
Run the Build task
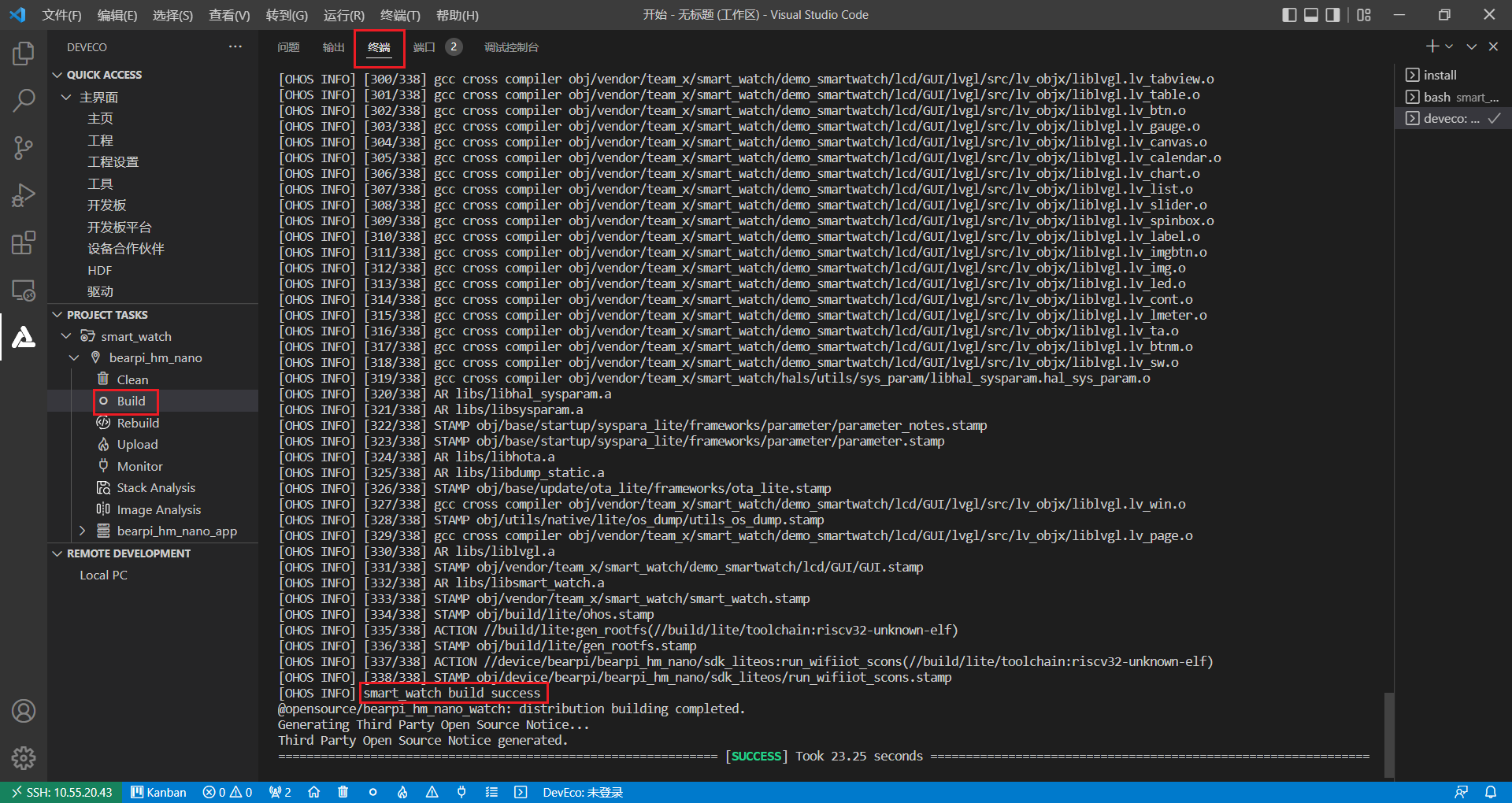[131, 401]
